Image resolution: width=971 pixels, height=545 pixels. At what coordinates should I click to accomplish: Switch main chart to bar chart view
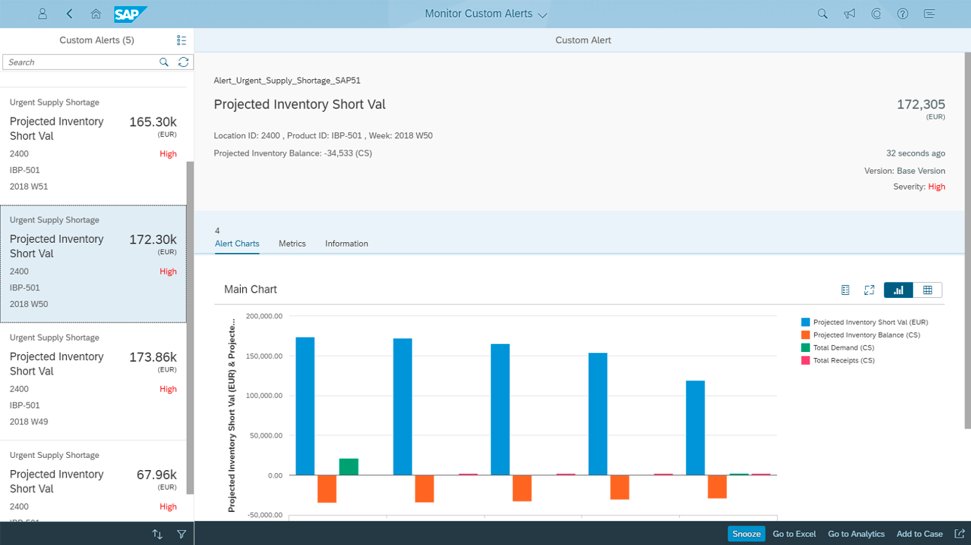(x=899, y=290)
